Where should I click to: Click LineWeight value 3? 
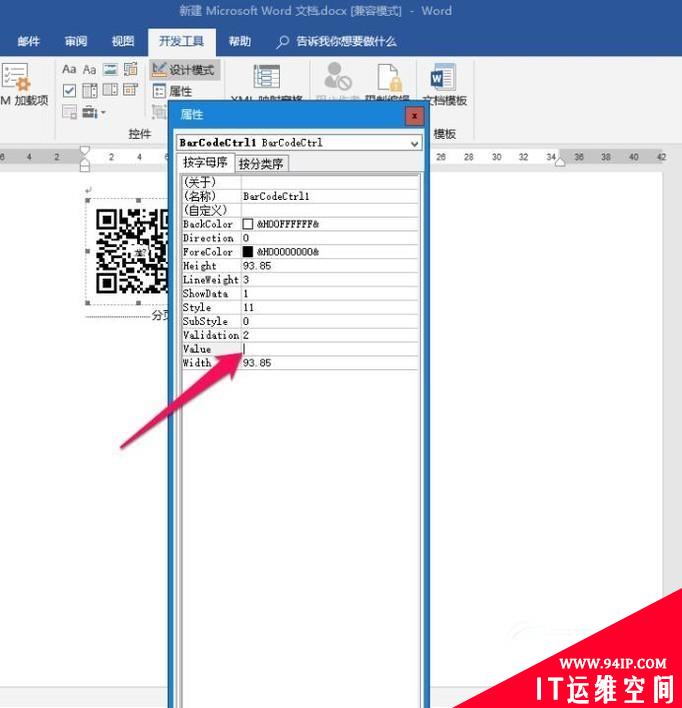(330, 279)
